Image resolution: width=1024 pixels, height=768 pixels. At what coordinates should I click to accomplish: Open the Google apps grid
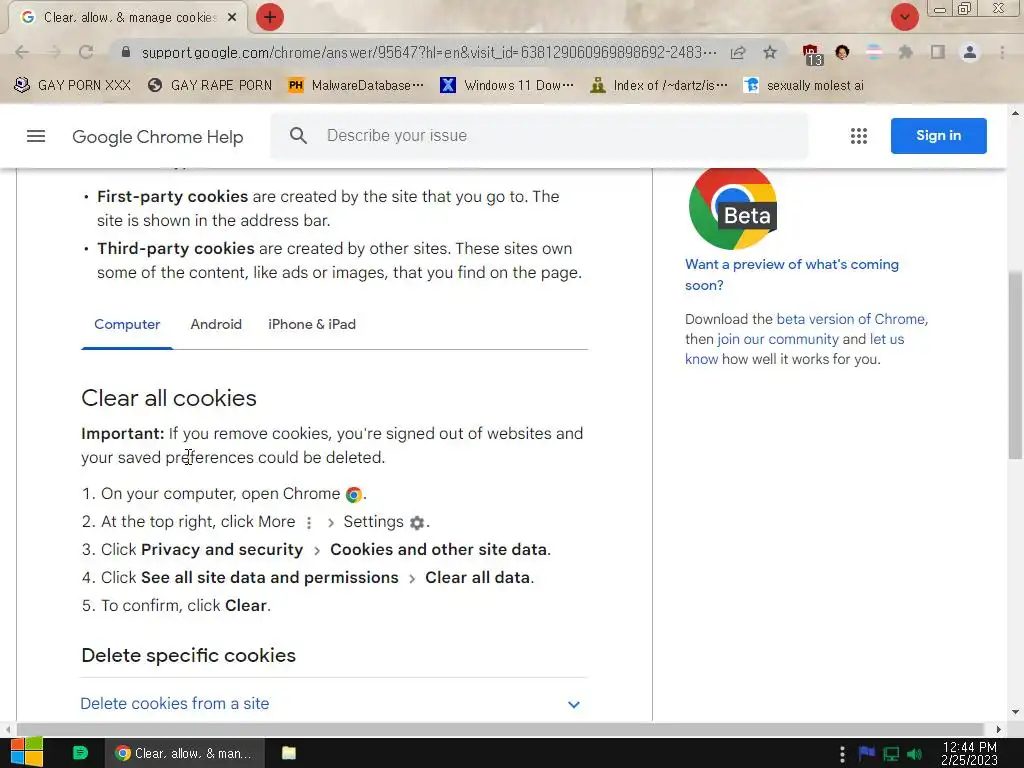pyautogui.click(x=858, y=136)
